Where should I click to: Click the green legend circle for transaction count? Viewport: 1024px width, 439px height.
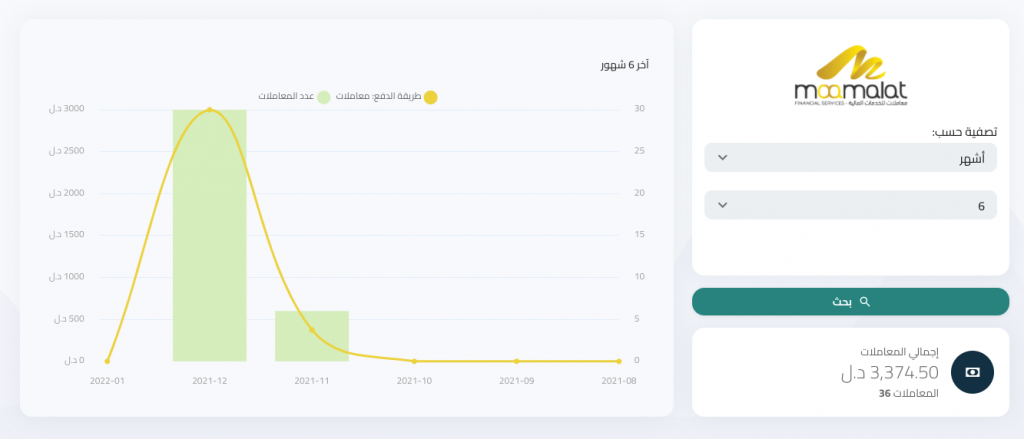coord(324,97)
